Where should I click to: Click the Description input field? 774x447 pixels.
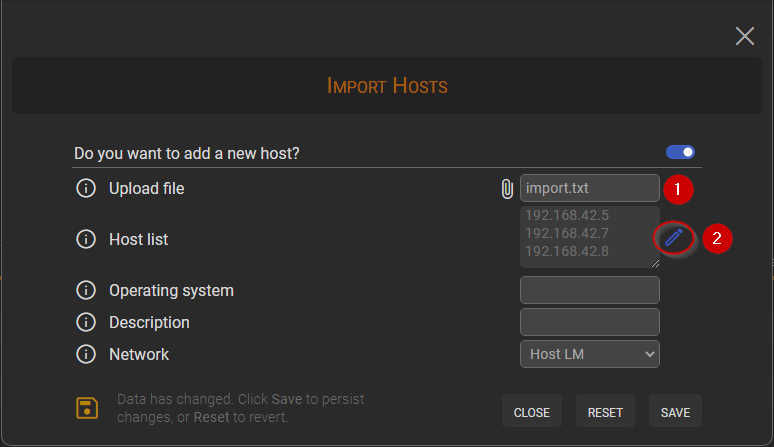tap(589, 322)
